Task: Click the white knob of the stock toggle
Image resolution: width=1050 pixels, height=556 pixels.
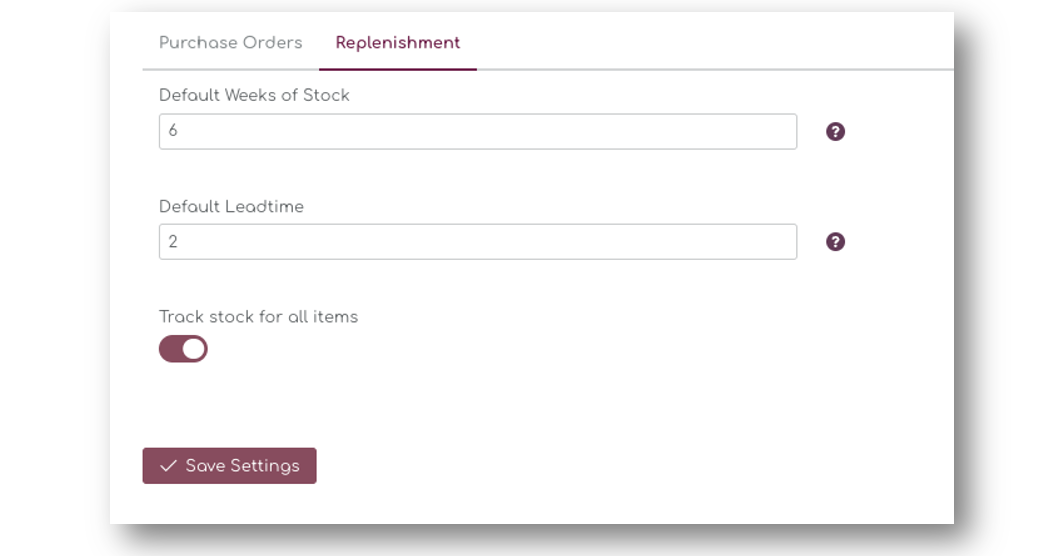Action: 194,349
